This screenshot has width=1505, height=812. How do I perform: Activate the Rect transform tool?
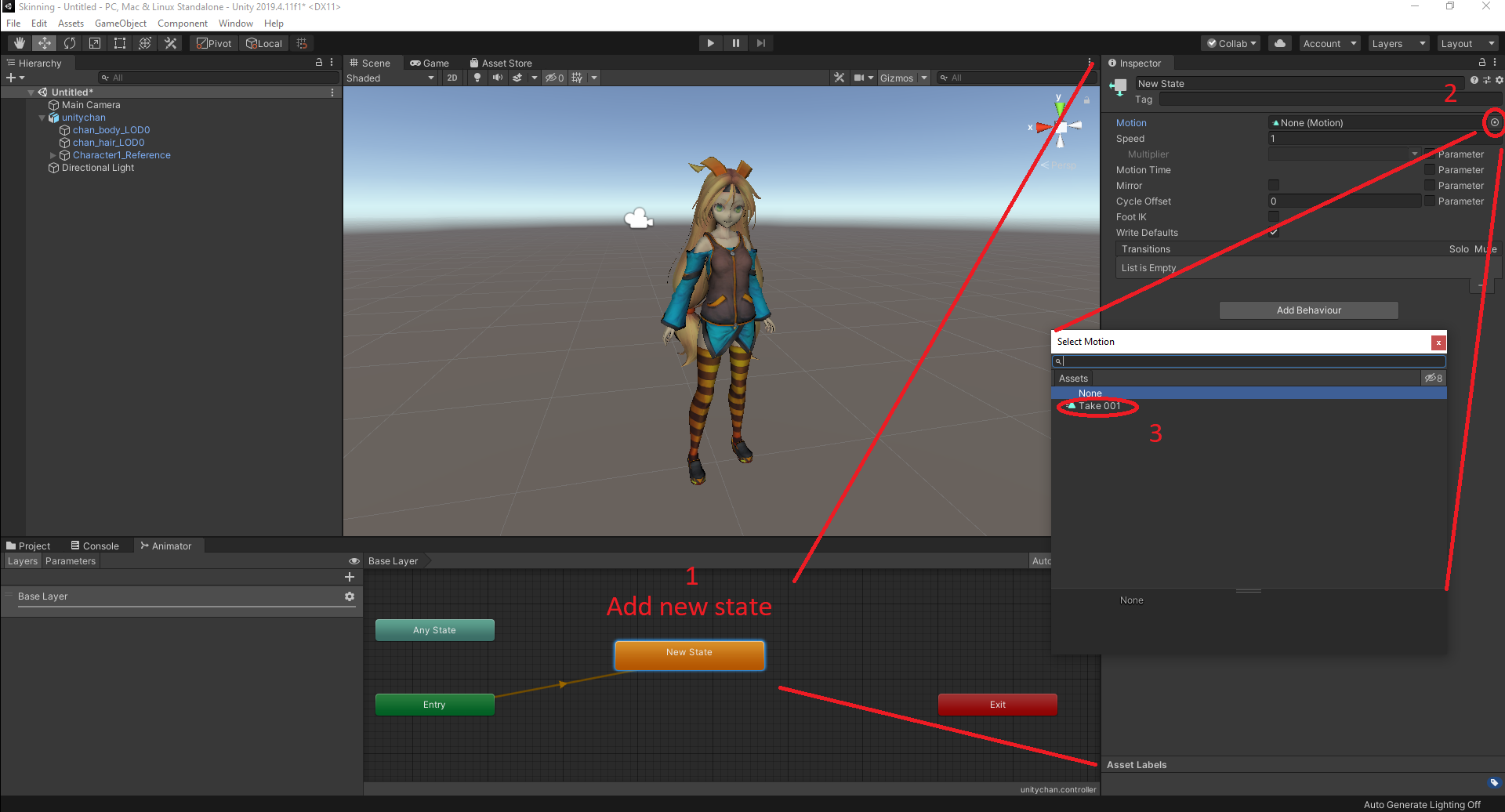[119, 43]
